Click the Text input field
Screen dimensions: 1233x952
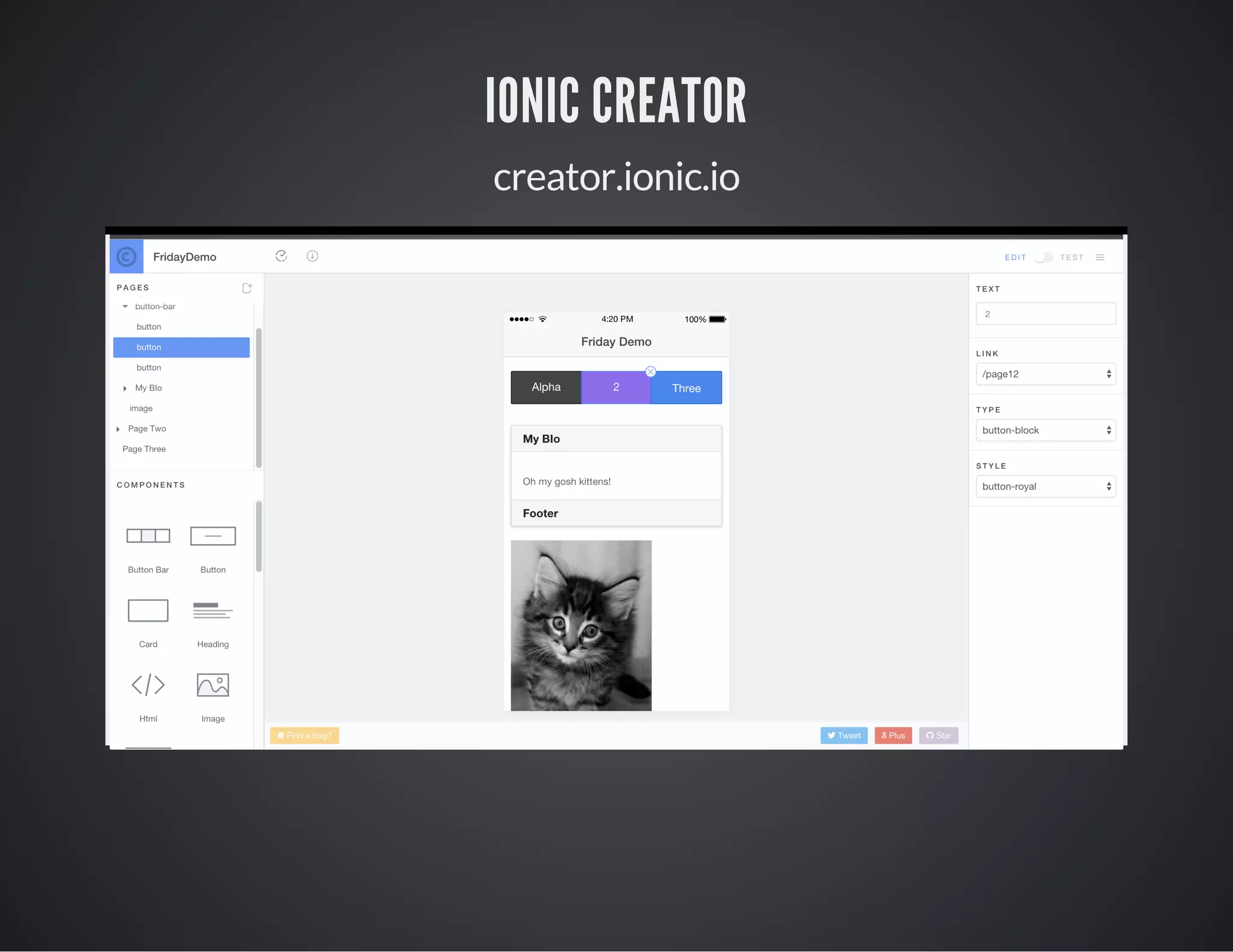[1046, 314]
